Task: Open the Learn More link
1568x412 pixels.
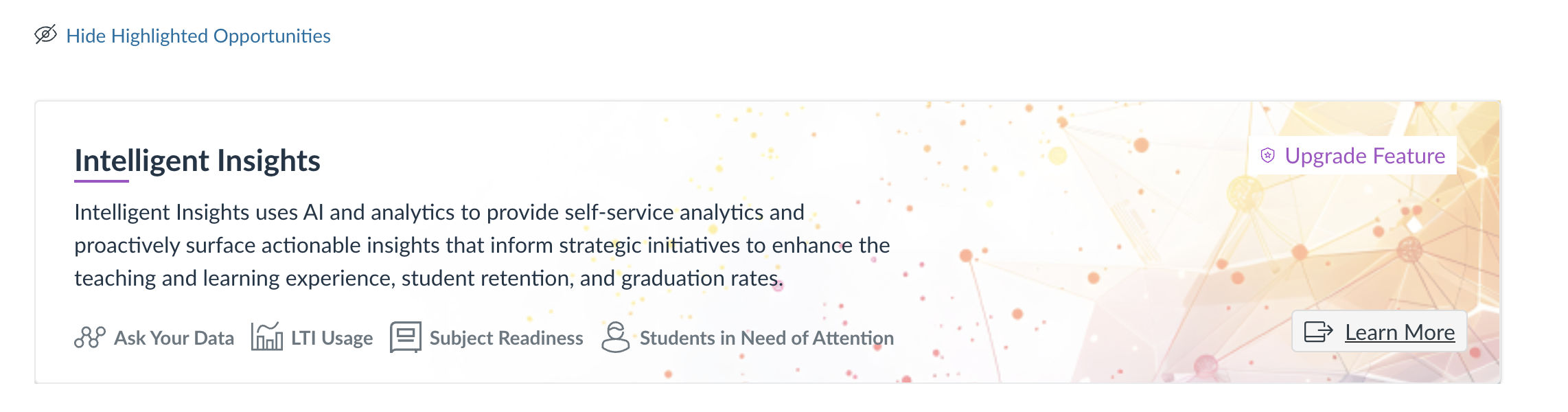Action: point(1399,332)
